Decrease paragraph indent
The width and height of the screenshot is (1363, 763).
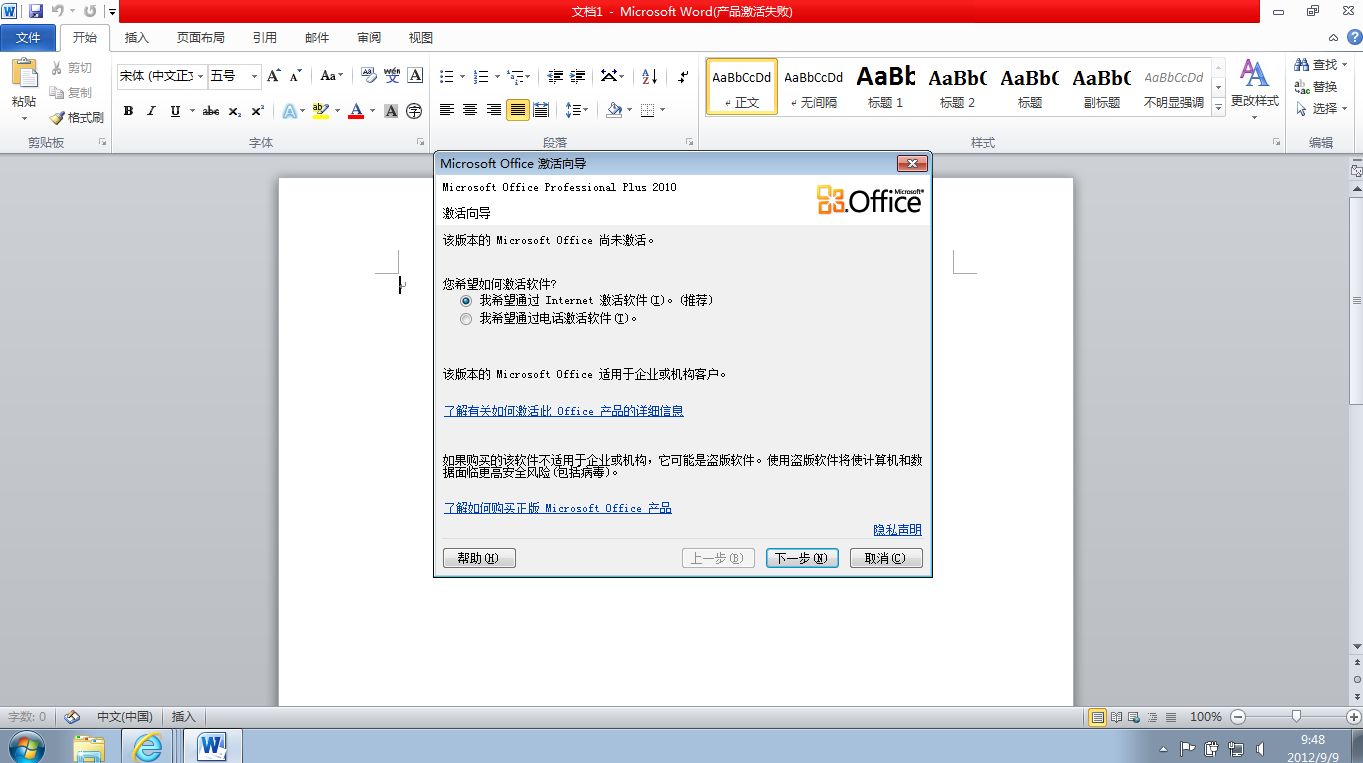coord(555,76)
